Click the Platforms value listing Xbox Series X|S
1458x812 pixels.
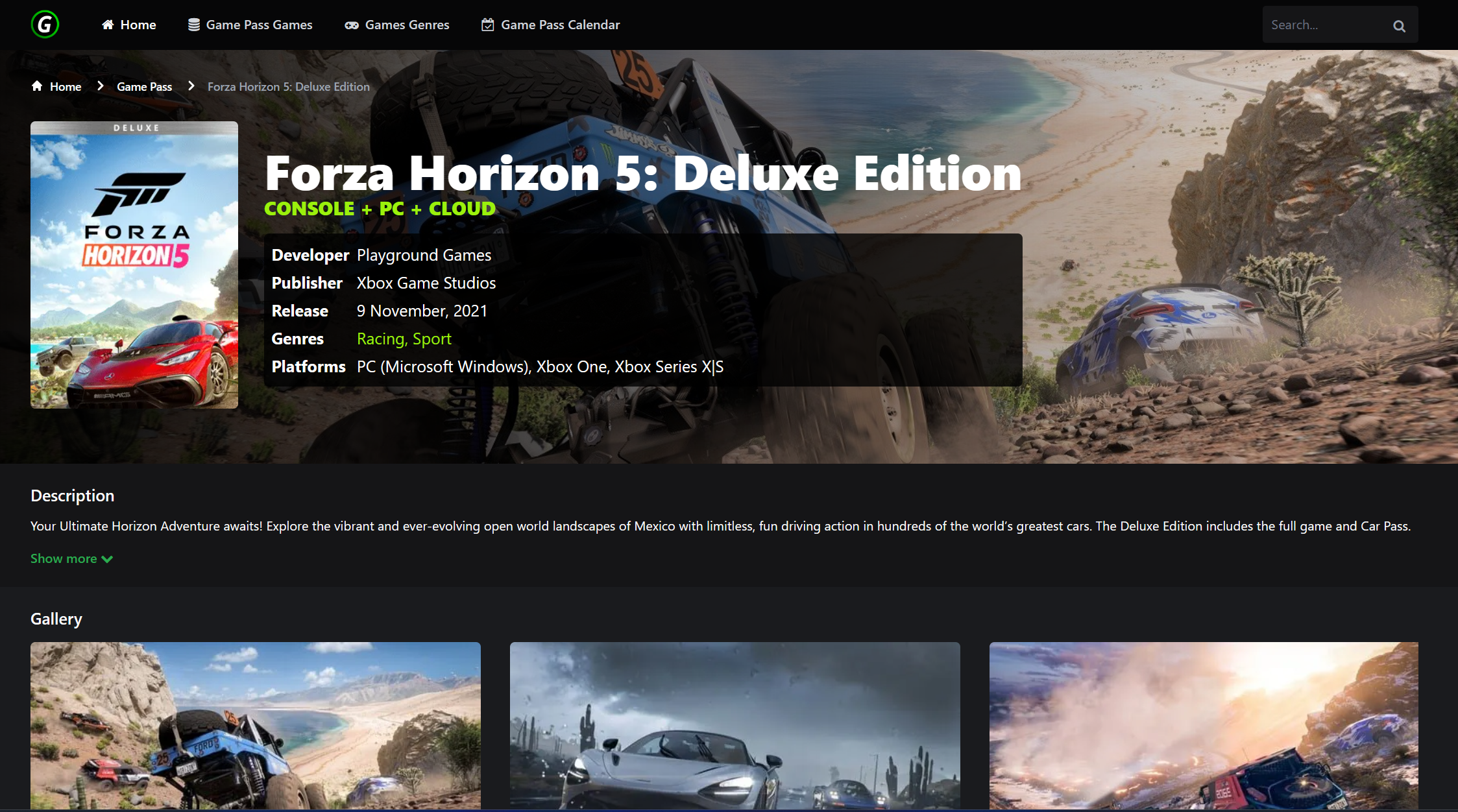point(540,366)
